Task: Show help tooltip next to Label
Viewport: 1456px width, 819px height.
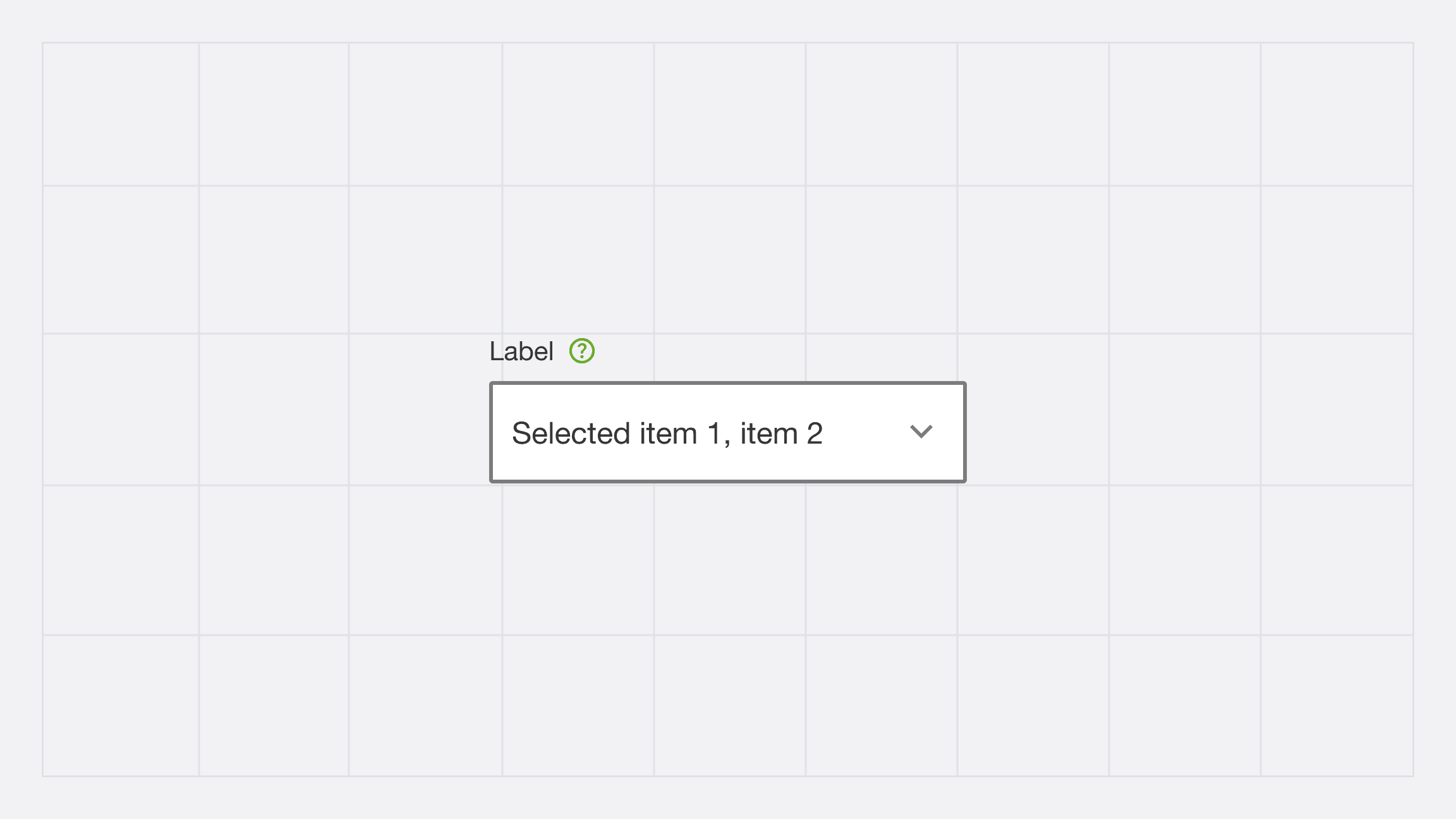Action: pyautogui.click(x=581, y=351)
